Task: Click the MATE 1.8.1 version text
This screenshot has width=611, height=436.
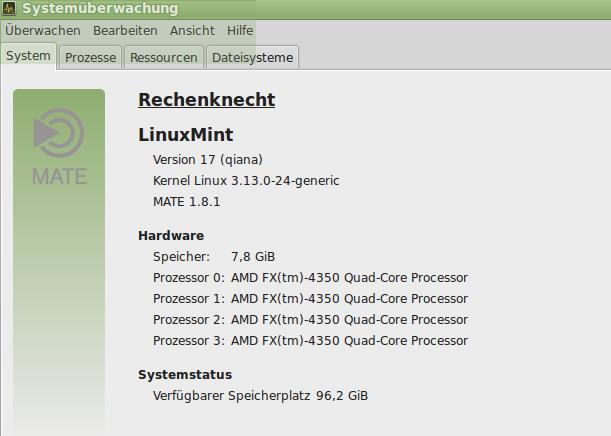Action: coord(187,202)
